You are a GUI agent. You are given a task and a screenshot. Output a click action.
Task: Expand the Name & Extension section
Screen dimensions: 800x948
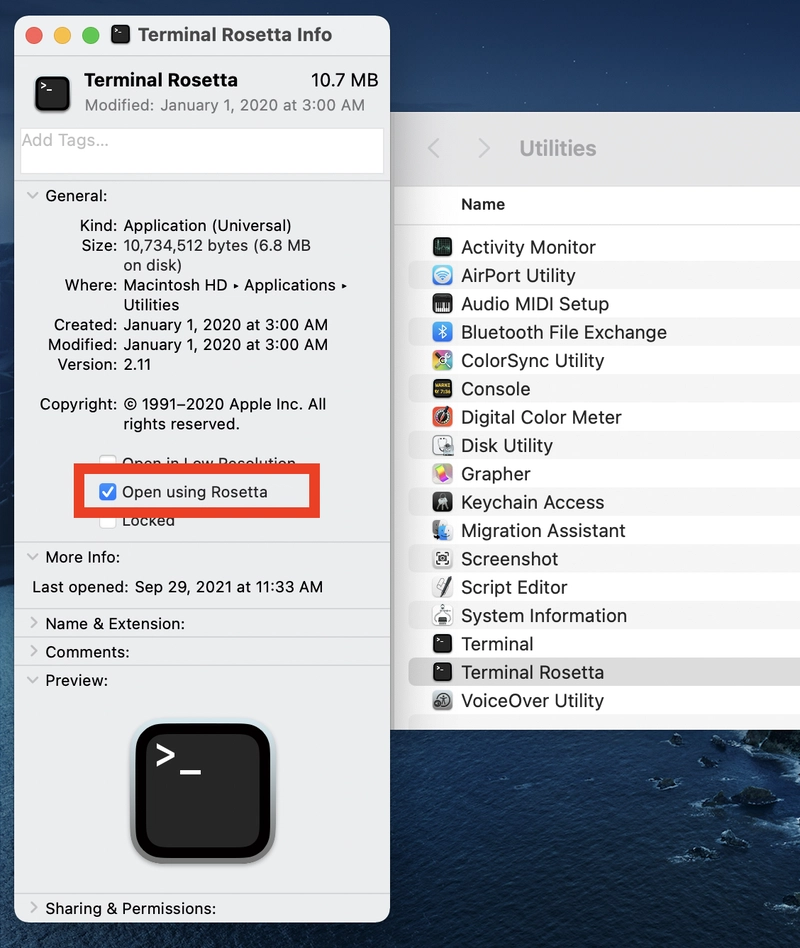(x=34, y=623)
